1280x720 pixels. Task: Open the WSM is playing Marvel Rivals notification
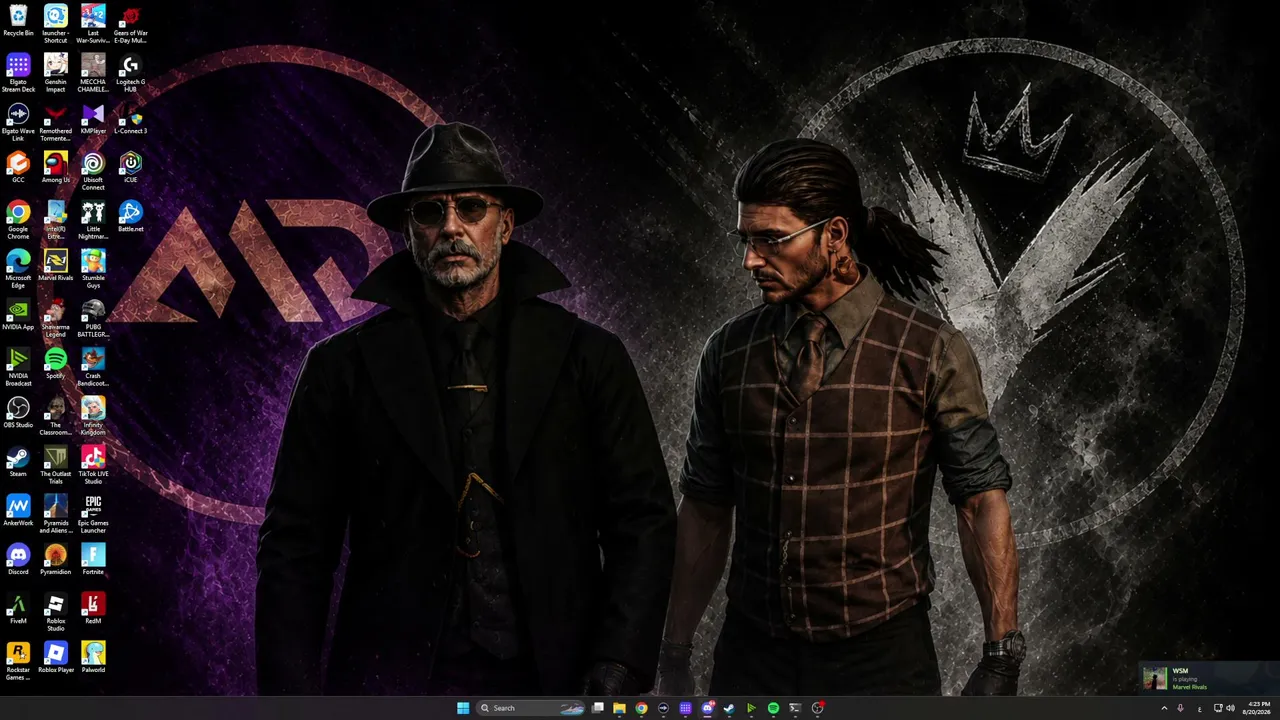(x=1209, y=678)
